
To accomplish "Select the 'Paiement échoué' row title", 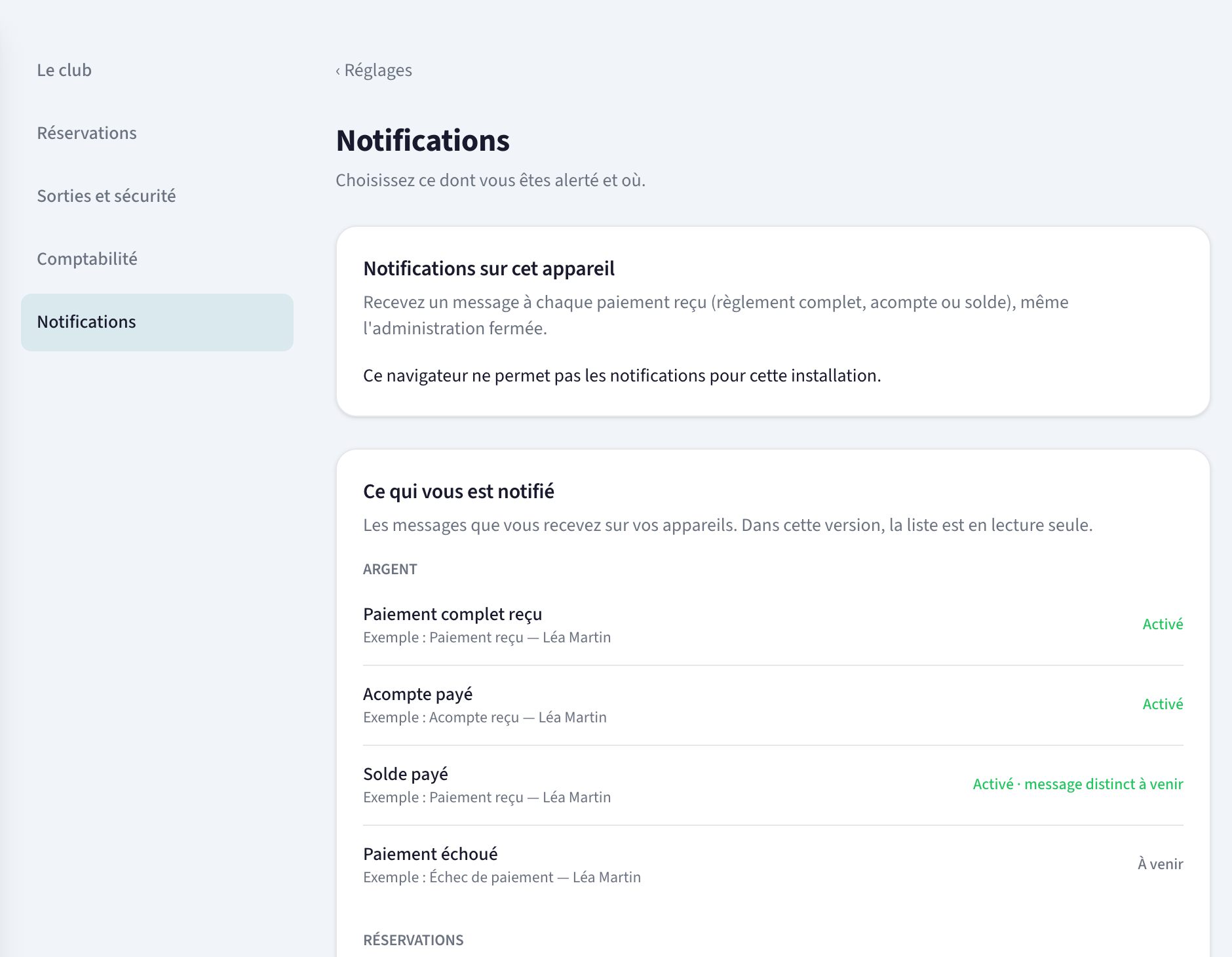I will click(431, 854).
